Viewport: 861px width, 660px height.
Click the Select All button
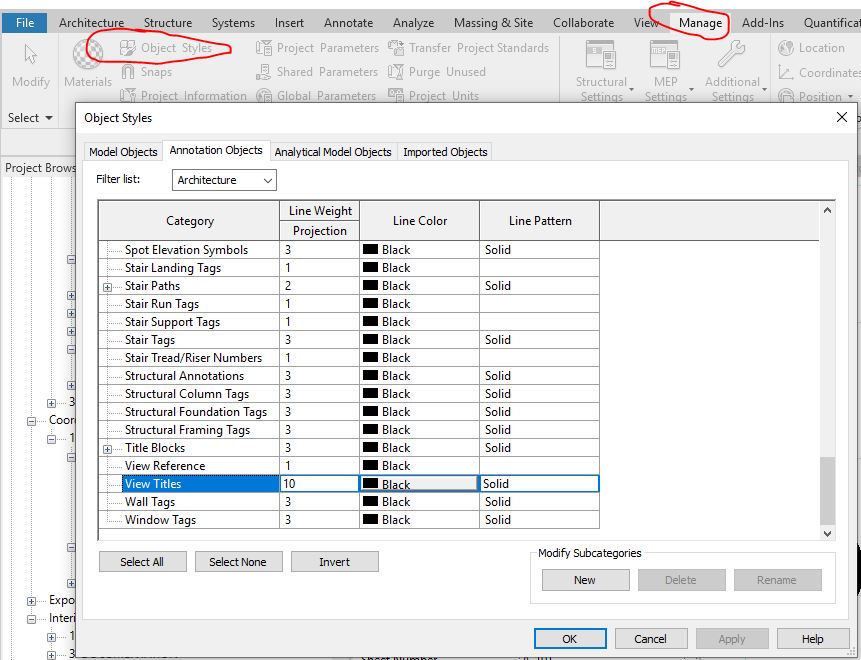[142, 561]
